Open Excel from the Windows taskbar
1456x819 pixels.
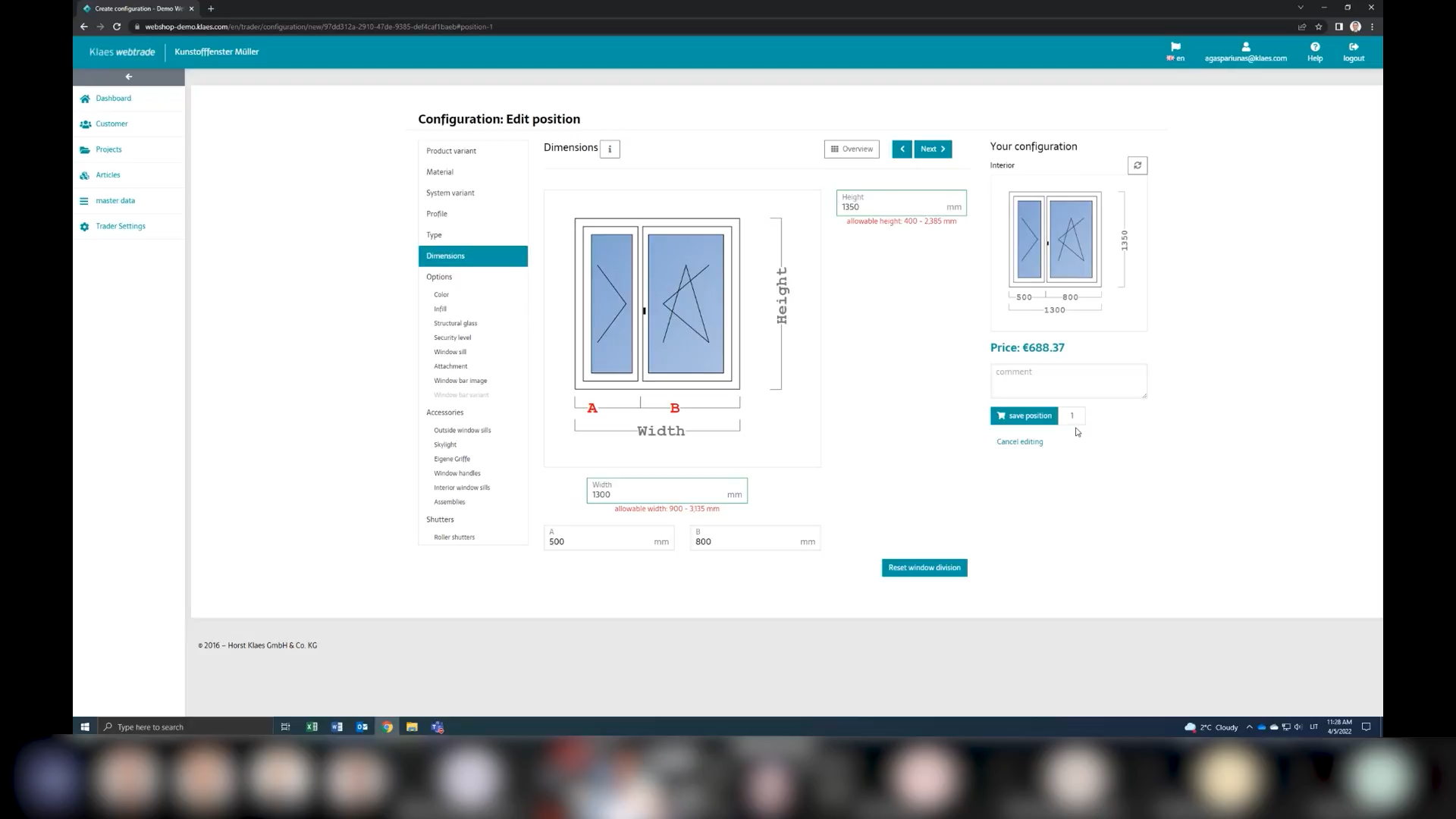point(312,727)
